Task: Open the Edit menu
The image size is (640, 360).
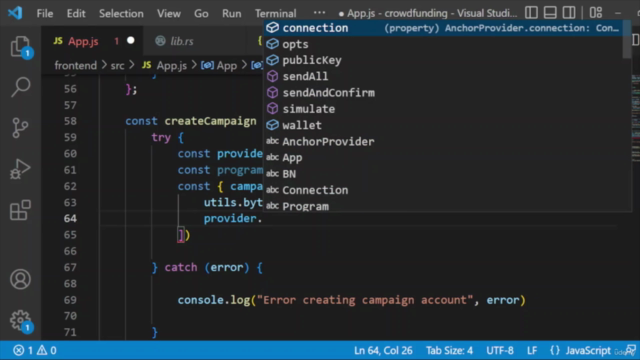Action: pyautogui.click(x=76, y=13)
